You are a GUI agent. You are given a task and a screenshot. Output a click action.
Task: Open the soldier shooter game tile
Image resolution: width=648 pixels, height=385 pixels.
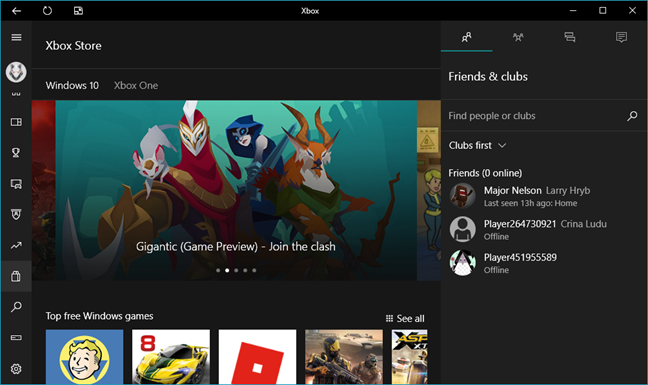click(x=344, y=357)
